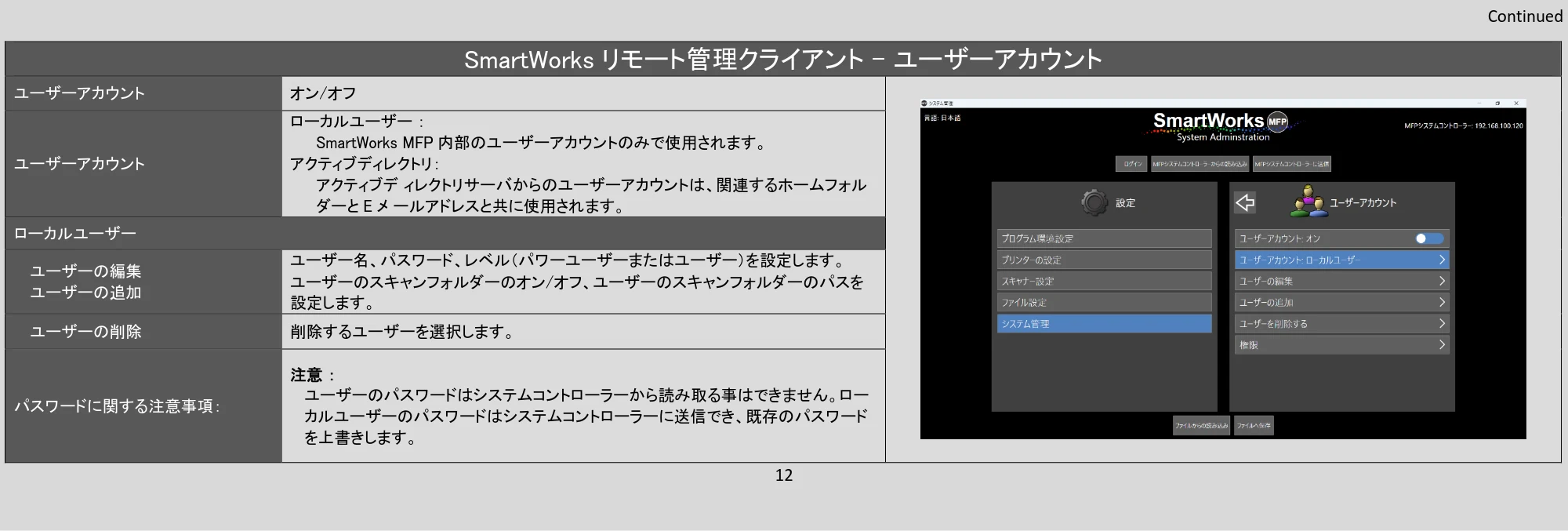Select ファイル設定 menu item
The image size is (1568, 531).
[x=1104, y=302]
